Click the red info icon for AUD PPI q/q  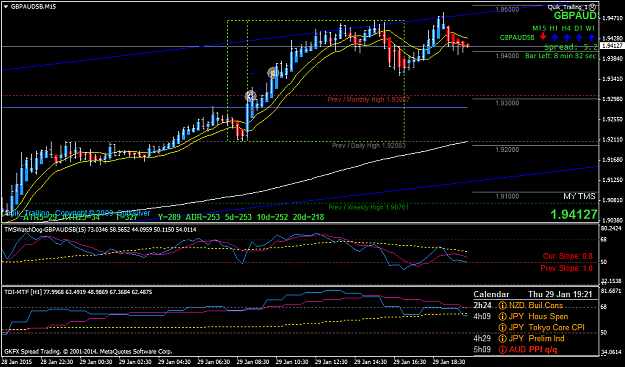click(503, 349)
